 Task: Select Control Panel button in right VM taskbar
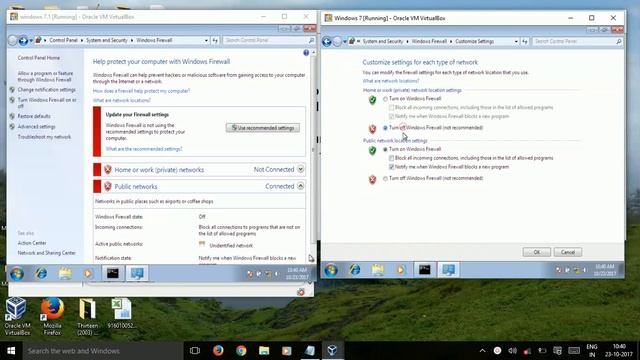448,270
